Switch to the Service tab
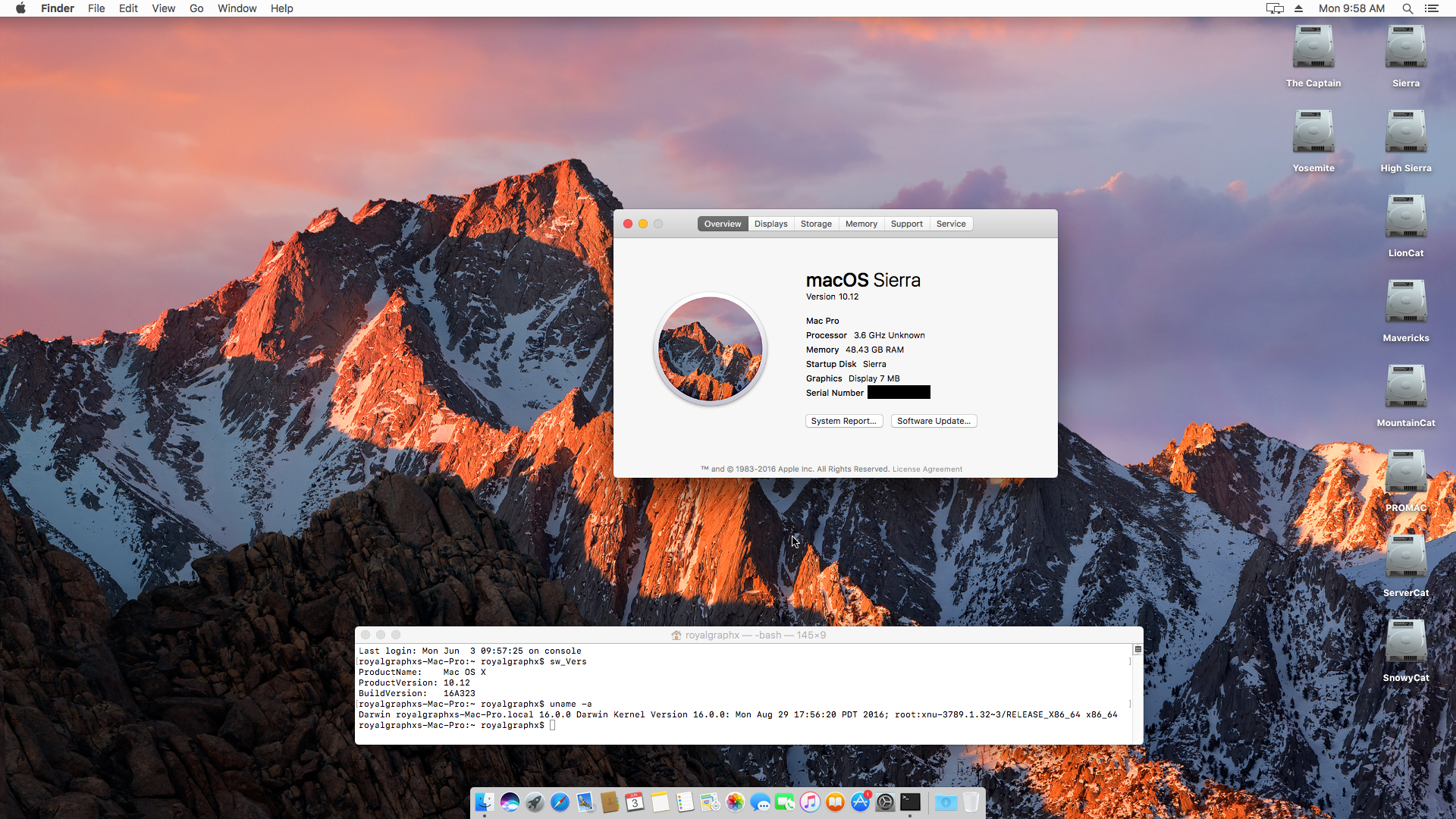 951,224
